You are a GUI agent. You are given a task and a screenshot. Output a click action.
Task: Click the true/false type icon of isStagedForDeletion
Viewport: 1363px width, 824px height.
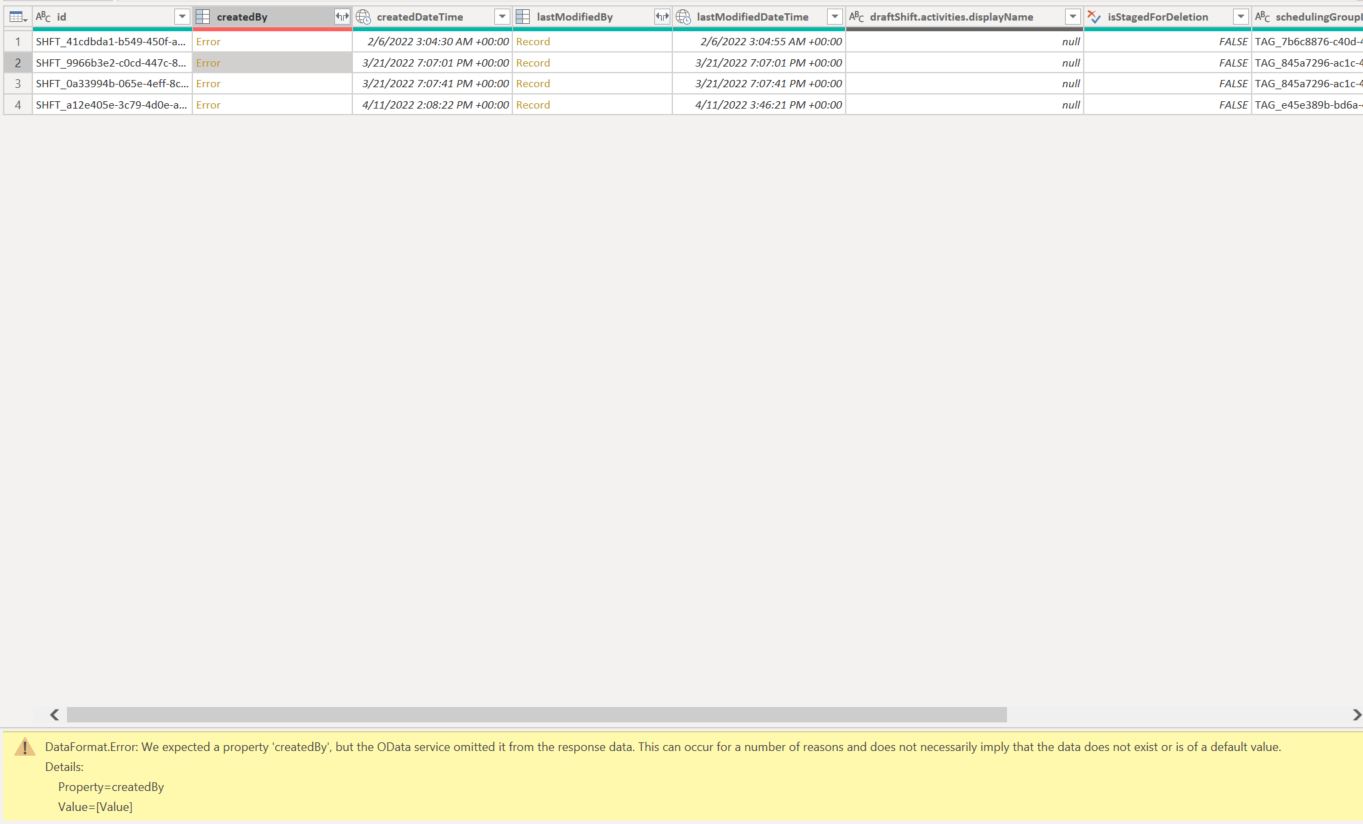click(1094, 17)
